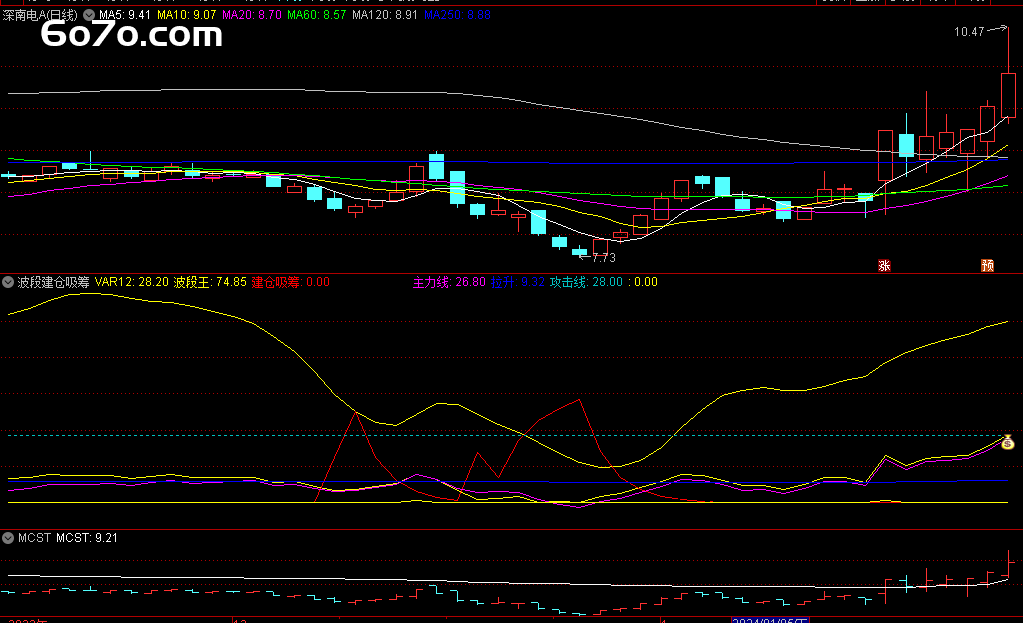Image resolution: width=1023 pixels, height=623 pixels.
Task: Click the MA10: 9.07 label
Action: [x=187, y=15]
